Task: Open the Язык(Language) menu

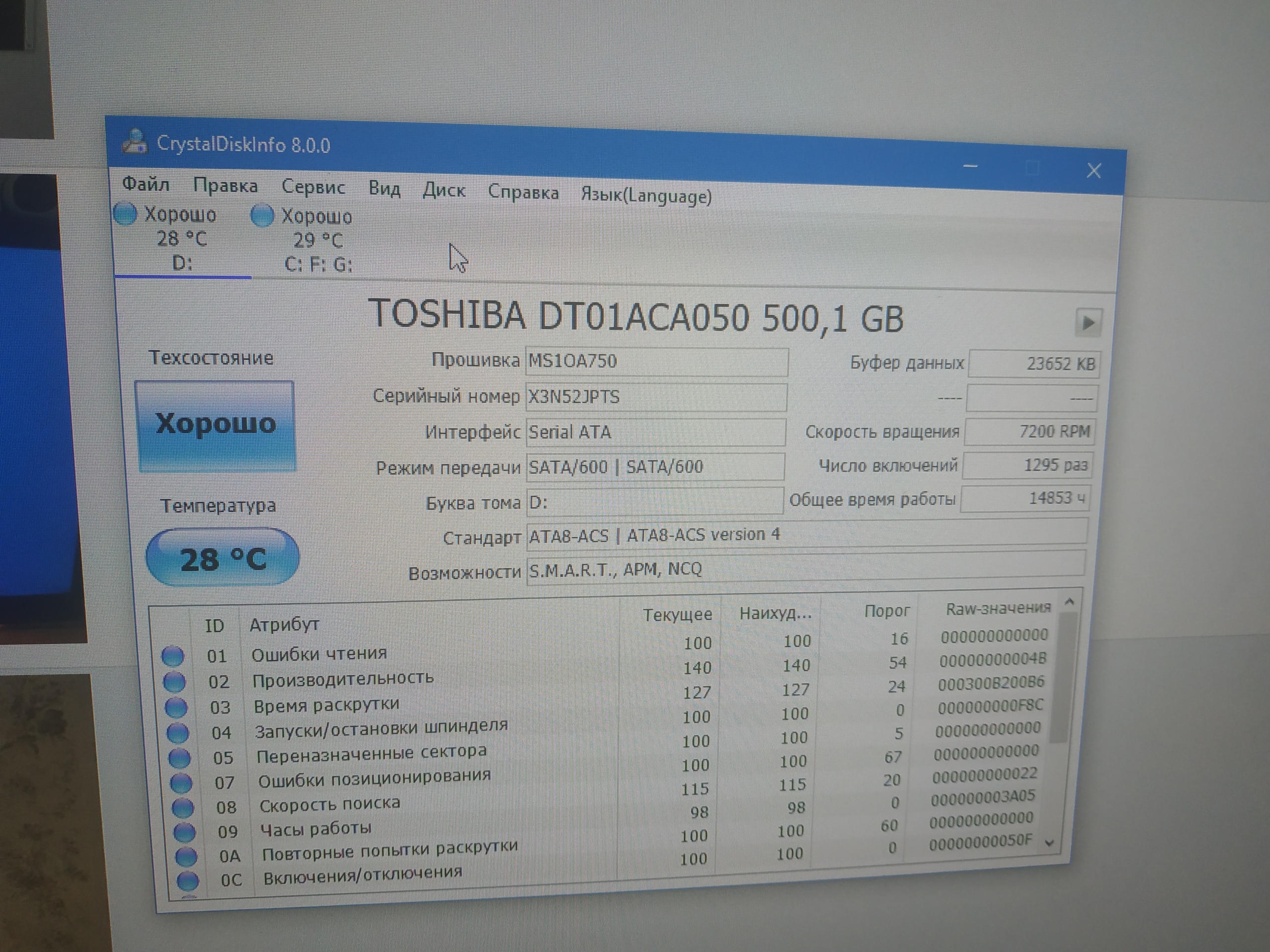Action: [646, 196]
